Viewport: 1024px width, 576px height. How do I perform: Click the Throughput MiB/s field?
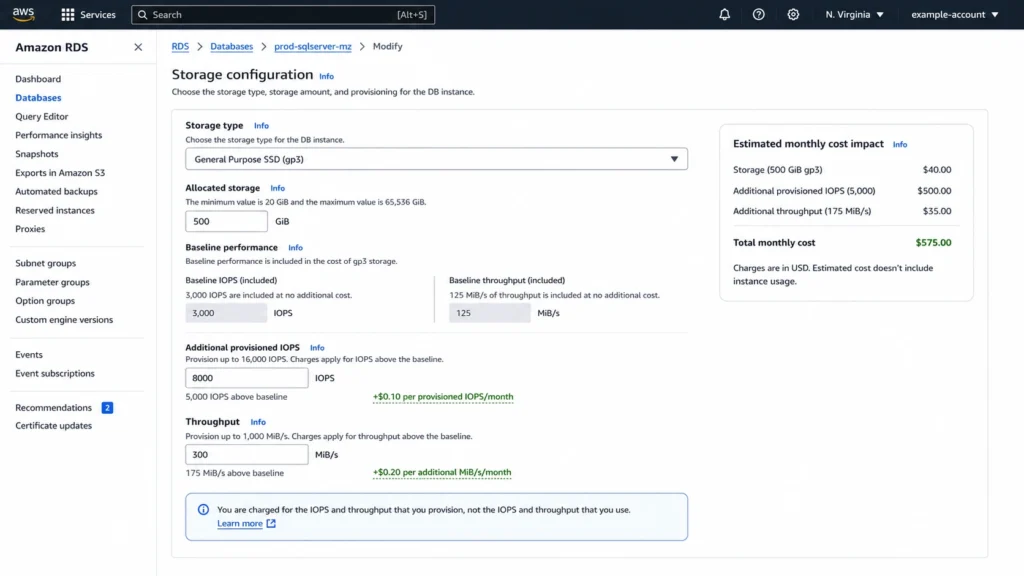pyautogui.click(x=246, y=455)
